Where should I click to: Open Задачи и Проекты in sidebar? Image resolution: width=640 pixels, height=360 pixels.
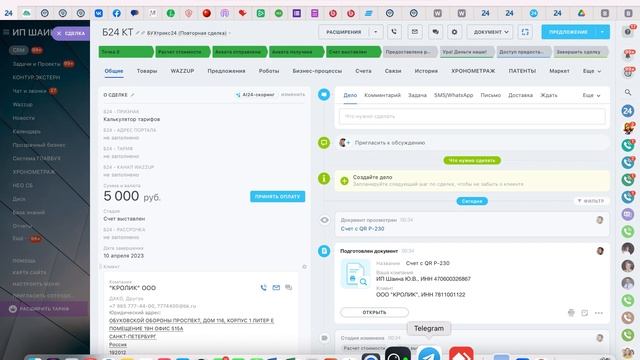[37, 64]
